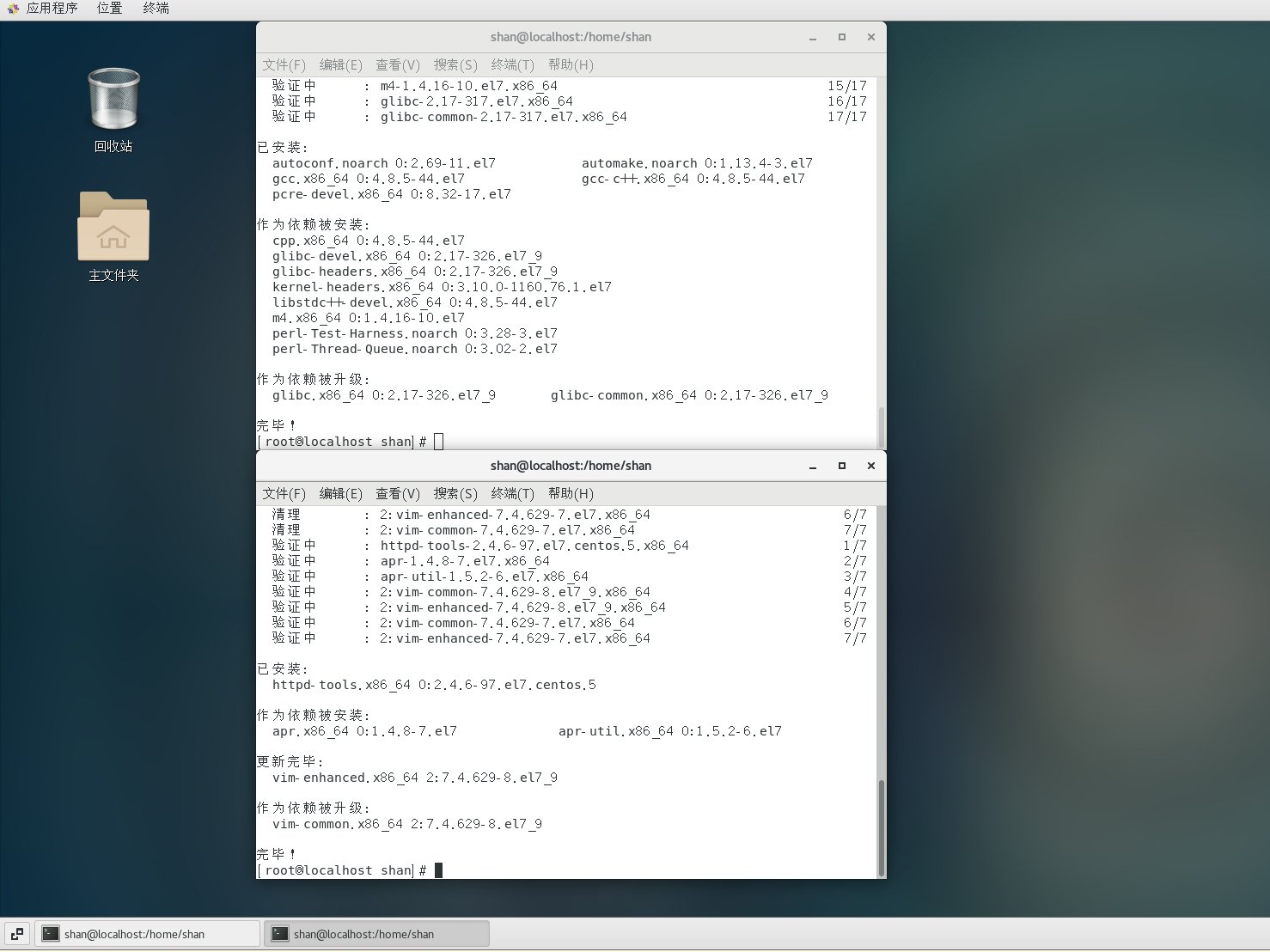Open 位置 menu in top panel

coord(110,9)
